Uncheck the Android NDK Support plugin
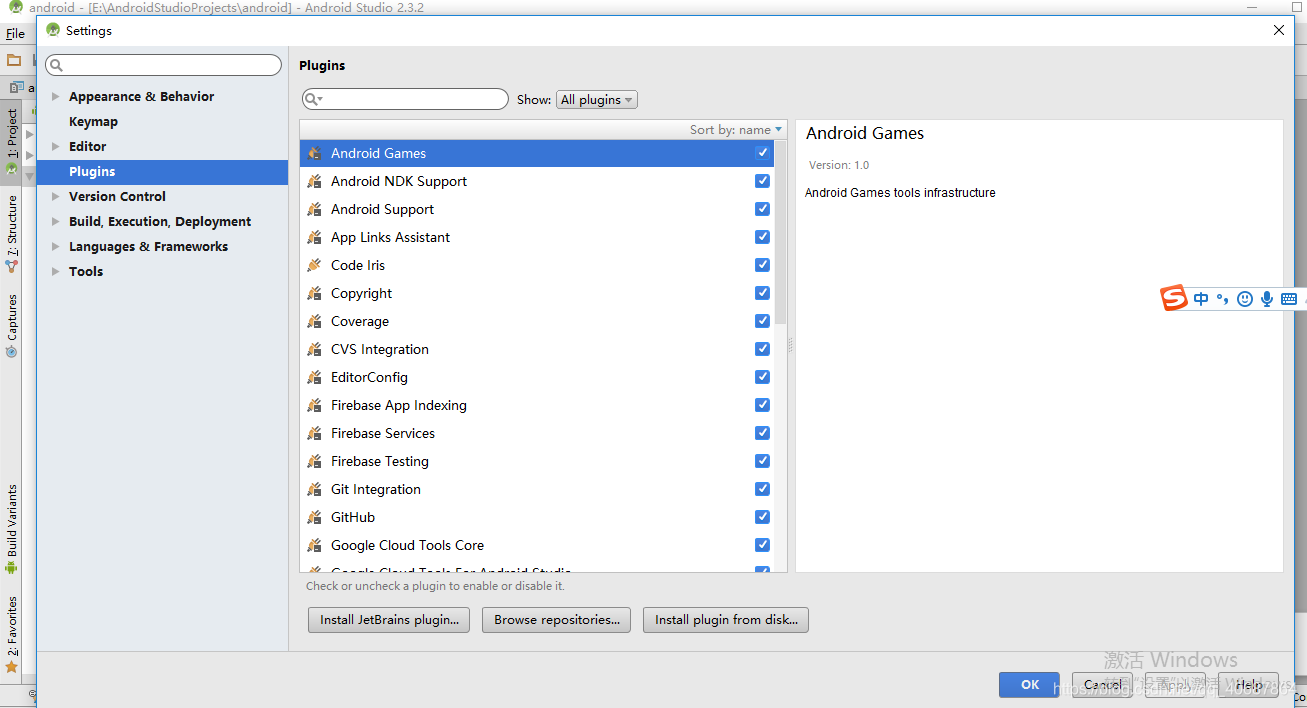Viewport: 1307px width, 708px height. 763,181
